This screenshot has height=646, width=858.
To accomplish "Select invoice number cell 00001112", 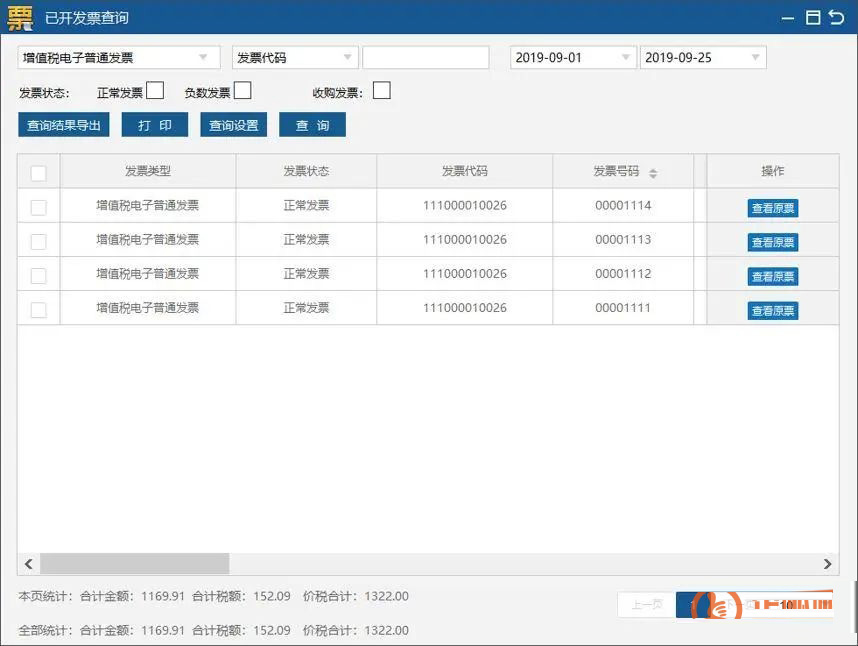I will point(623,273).
